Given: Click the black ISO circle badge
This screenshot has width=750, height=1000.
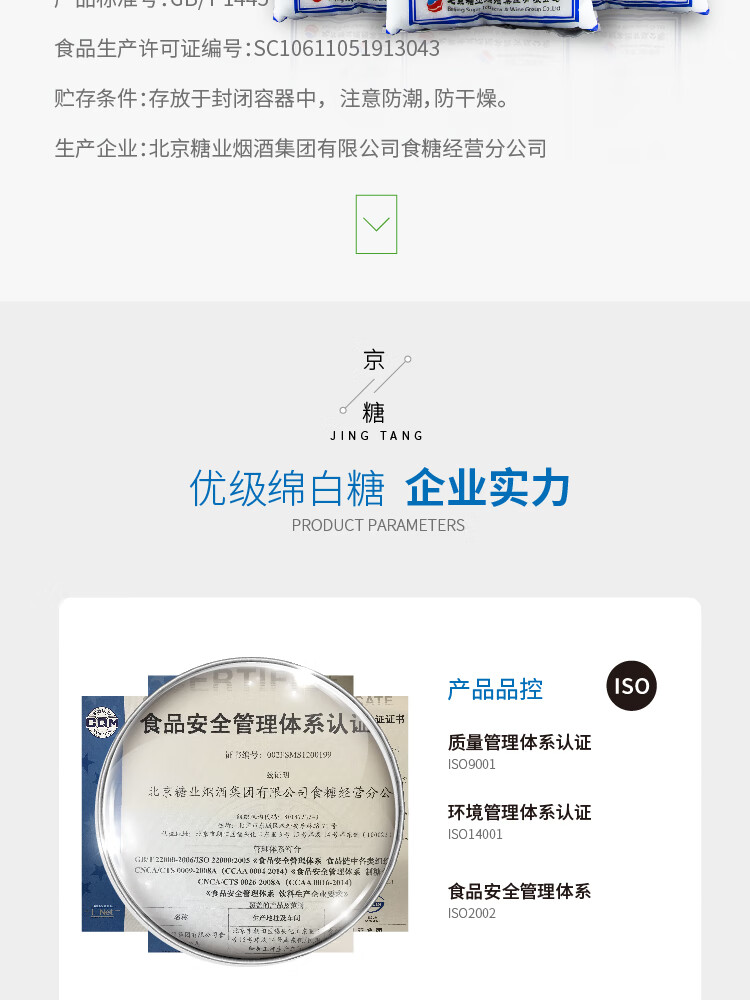Looking at the screenshot, I should pos(631,686).
